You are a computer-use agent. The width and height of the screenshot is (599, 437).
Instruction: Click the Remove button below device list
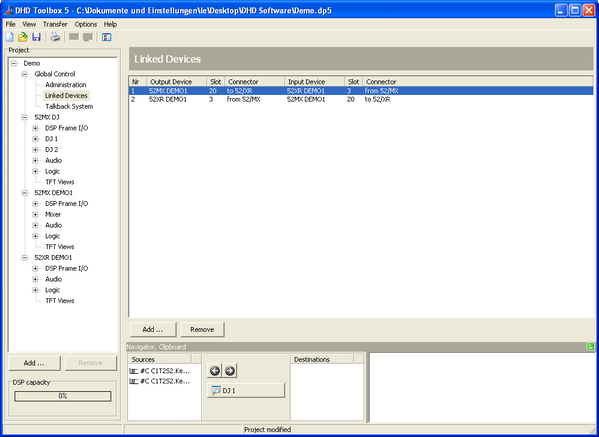coord(202,329)
